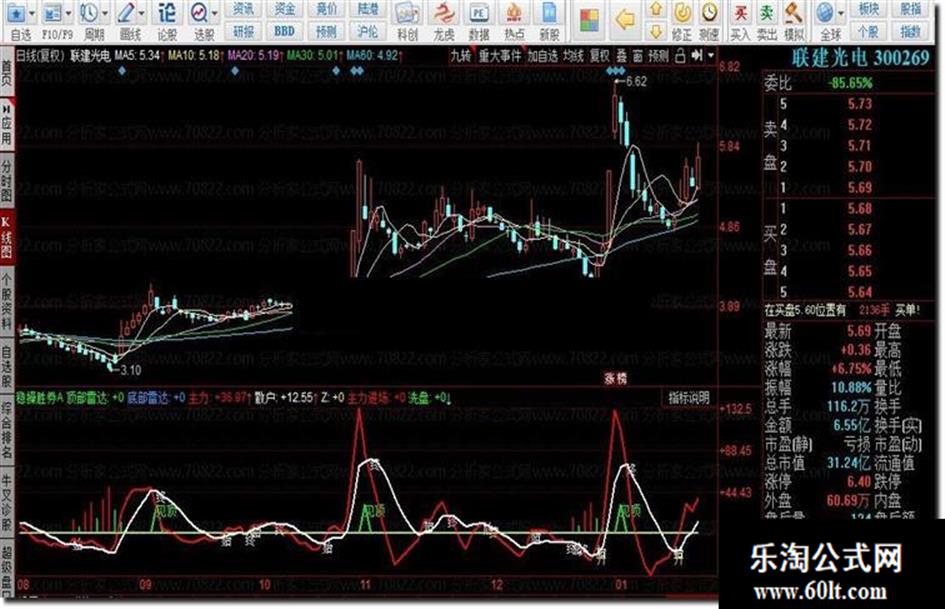945x609 pixels.
Task: Click the 指数 index button
Action: coord(910,31)
